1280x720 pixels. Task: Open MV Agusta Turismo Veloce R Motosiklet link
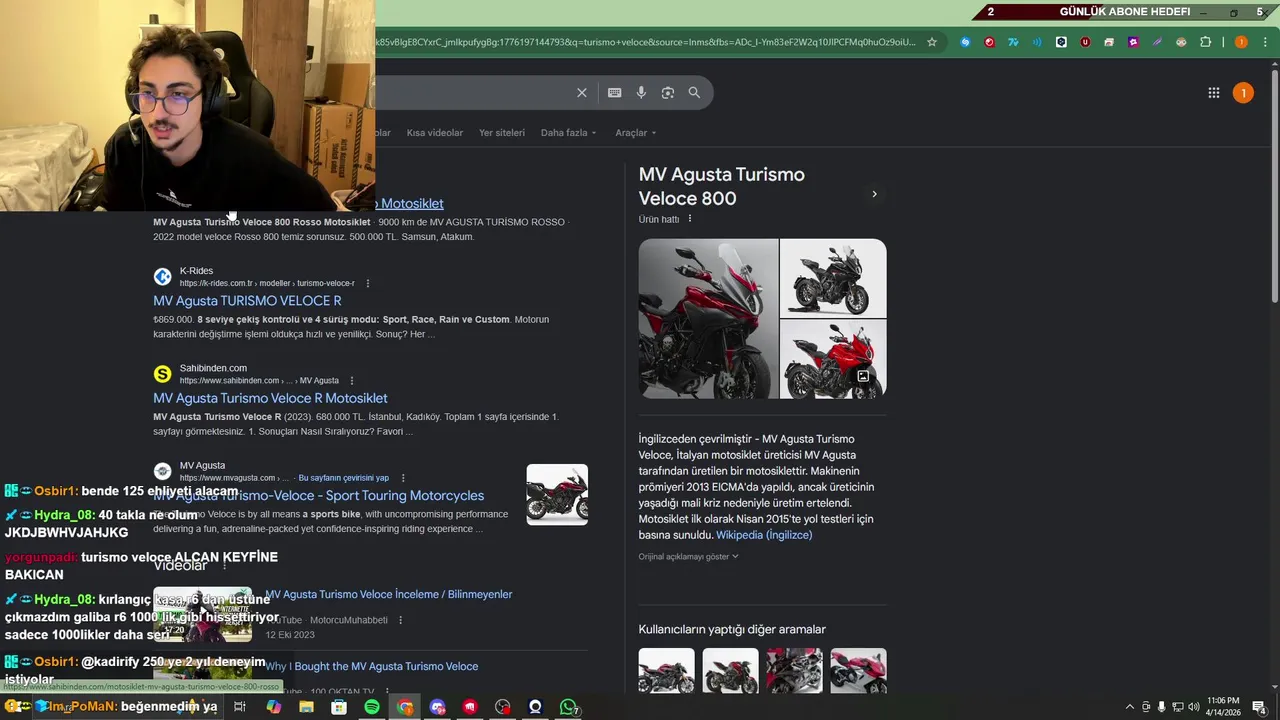coord(270,398)
